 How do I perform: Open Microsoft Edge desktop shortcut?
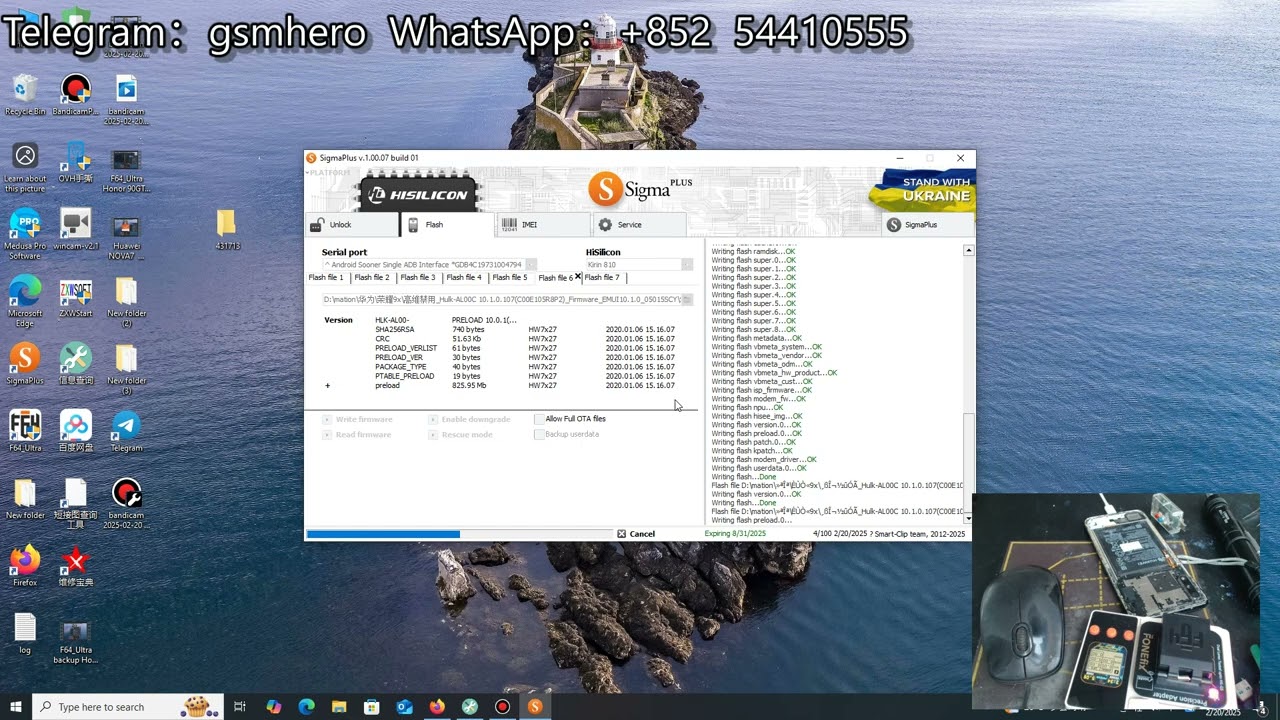(x=25, y=300)
